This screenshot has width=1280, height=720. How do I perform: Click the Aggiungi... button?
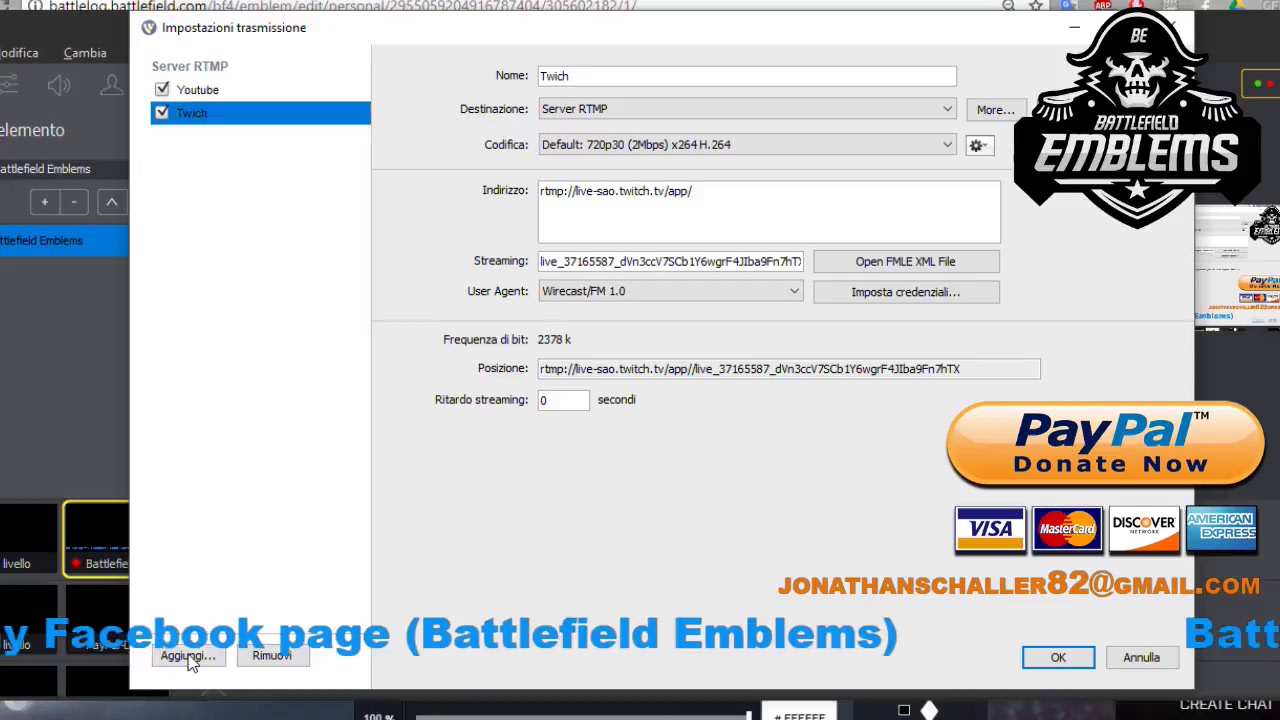[188, 656]
